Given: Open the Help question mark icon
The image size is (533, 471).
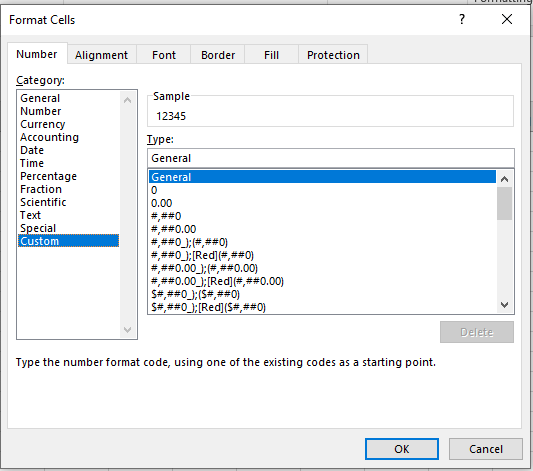Looking at the screenshot, I should (462, 19).
